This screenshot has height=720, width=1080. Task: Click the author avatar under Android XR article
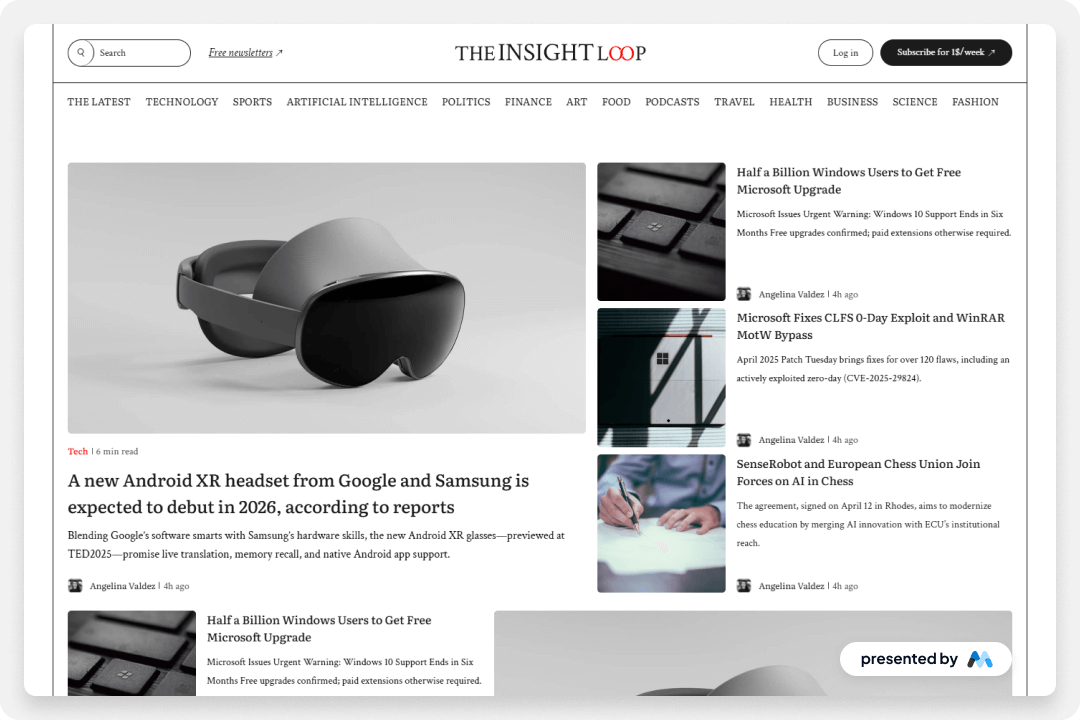(75, 586)
